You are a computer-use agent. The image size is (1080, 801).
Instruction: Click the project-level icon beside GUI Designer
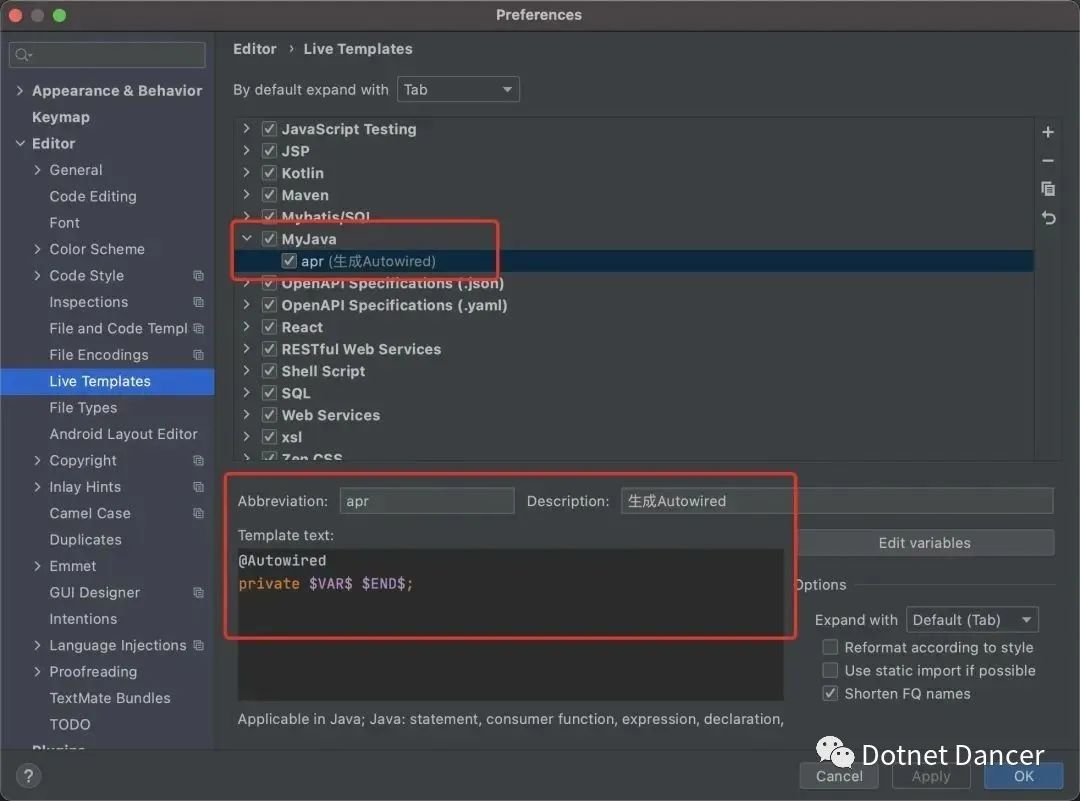tap(198, 592)
